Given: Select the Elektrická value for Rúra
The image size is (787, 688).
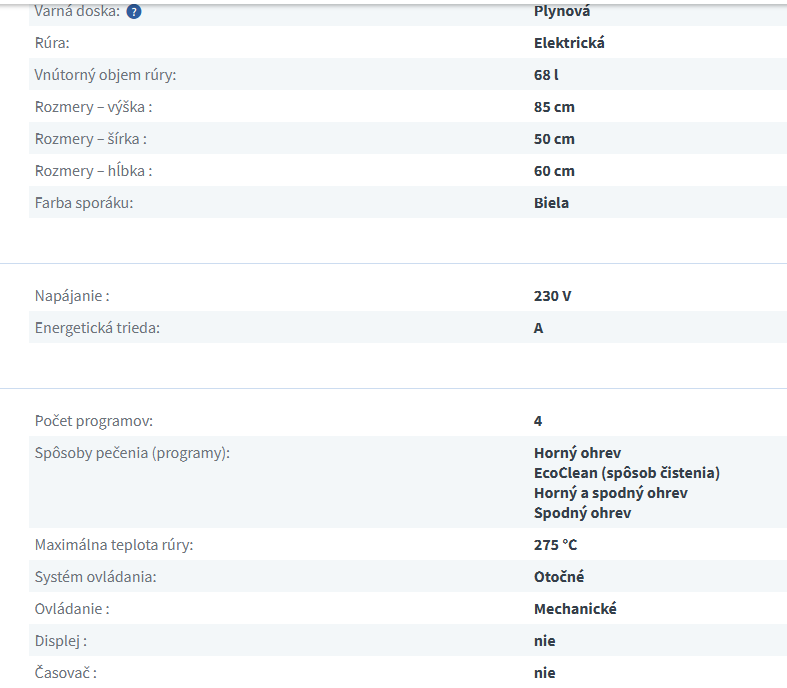Looking at the screenshot, I should click(x=569, y=43).
